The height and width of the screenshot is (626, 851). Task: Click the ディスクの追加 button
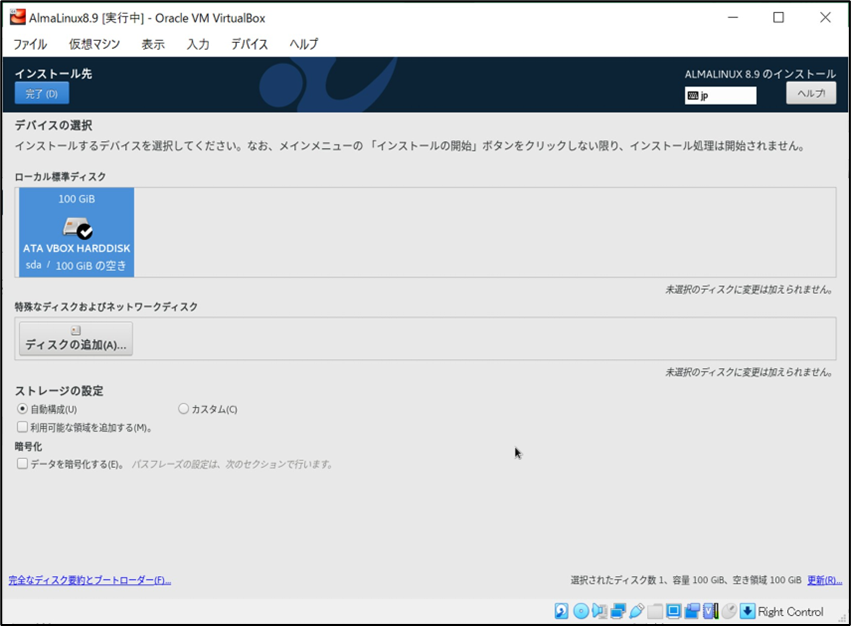[x=76, y=339]
